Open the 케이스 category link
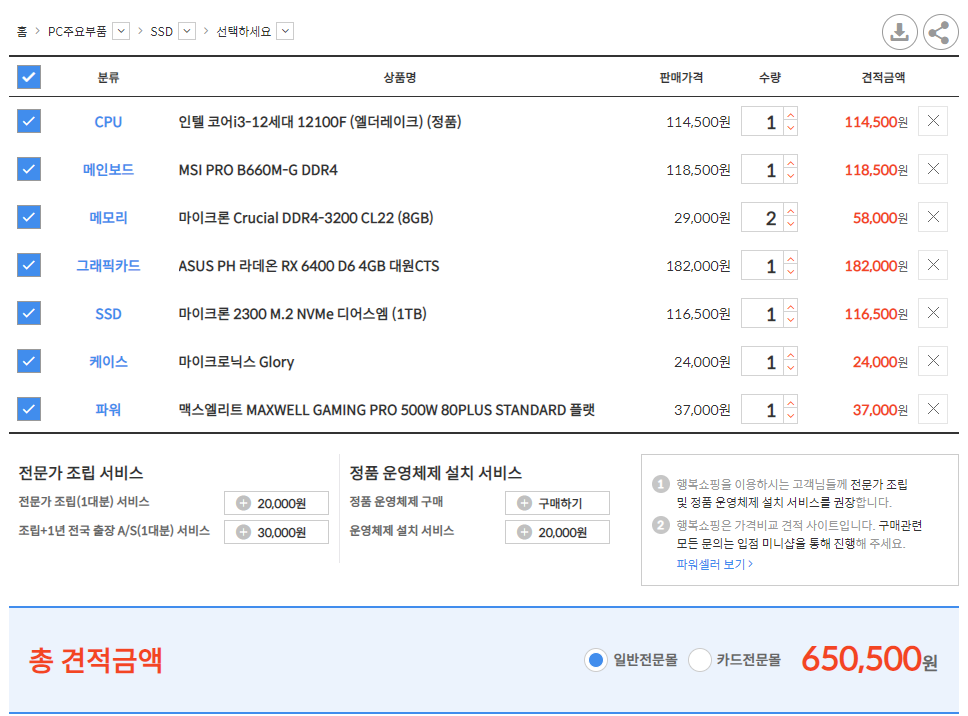Image resolution: width=968 pixels, height=716 pixels. (108, 362)
